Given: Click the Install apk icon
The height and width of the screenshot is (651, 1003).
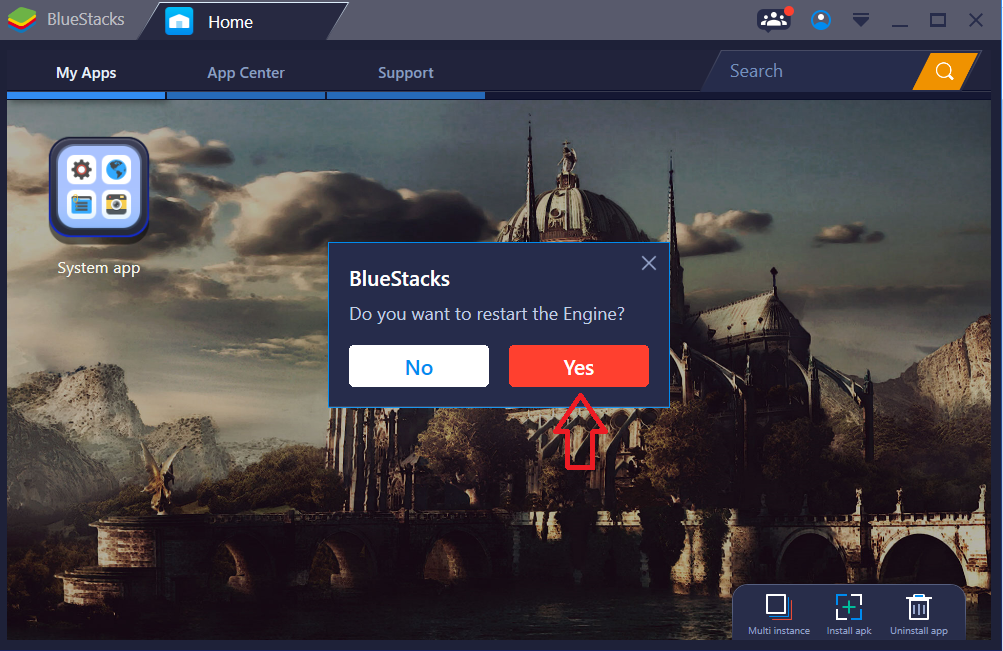Looking at the screenshot, I should [x=849, y=615].
